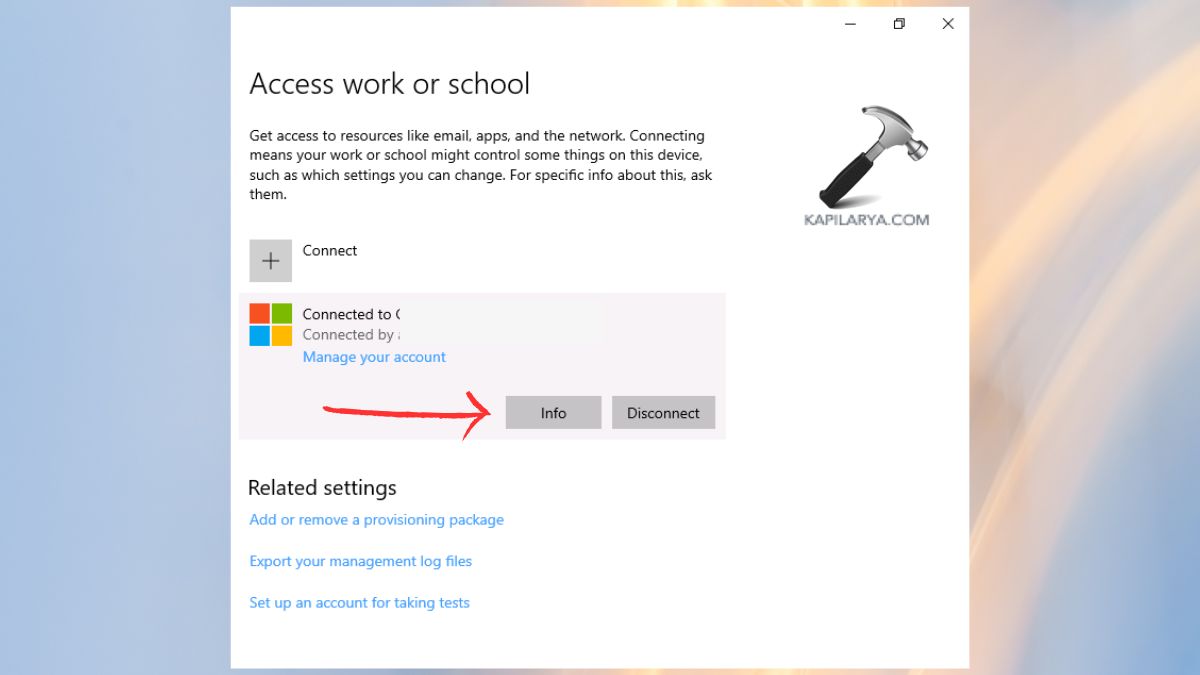
Task: Select the KAPILARYA.COM logo
Action: (867, 218)
